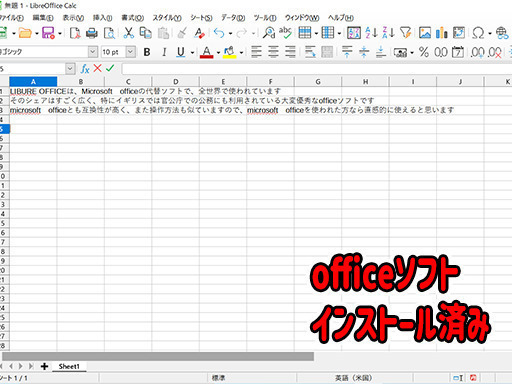512x384 pixels.
Task: Click the Copy icon
Action: tap(145, 33)
